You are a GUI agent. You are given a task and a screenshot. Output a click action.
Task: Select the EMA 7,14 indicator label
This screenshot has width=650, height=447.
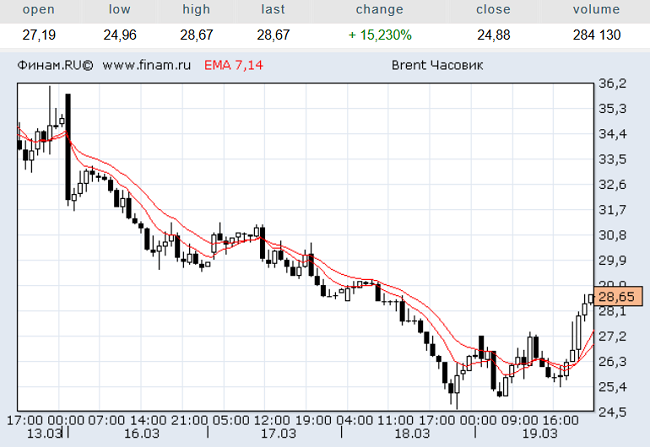[x=233, y=66]
